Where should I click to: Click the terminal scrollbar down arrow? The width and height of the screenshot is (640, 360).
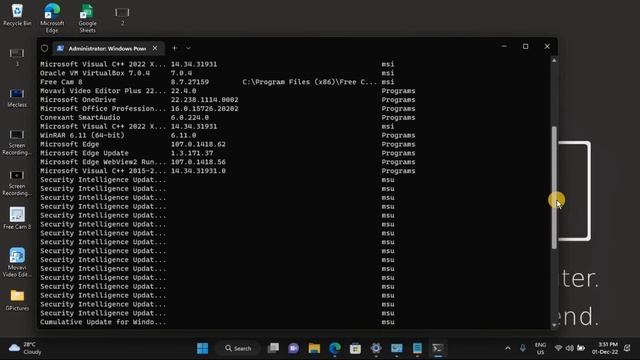(x=554, y=325)
